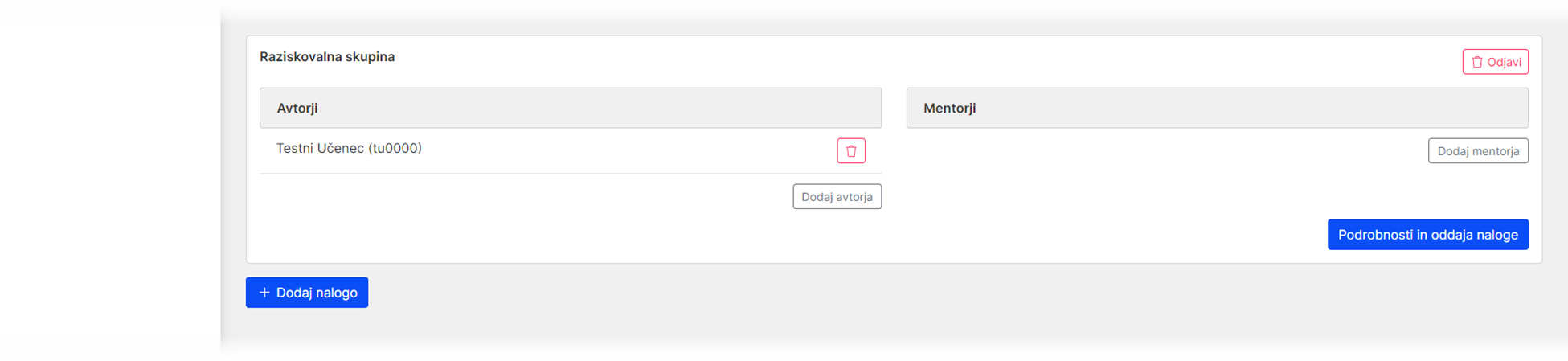Click empty mentor list area left of Dodaj mentorja

click(x=1165, y=151)
